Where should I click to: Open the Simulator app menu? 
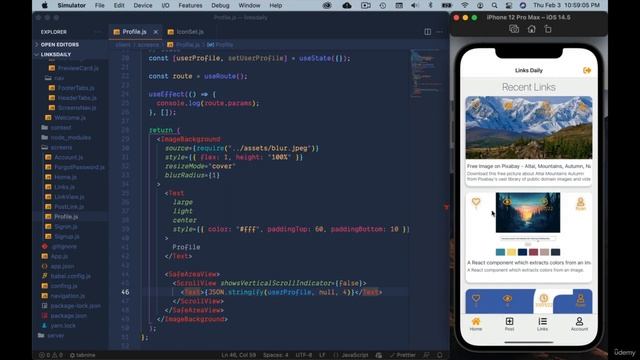click(x=71, y=5)
